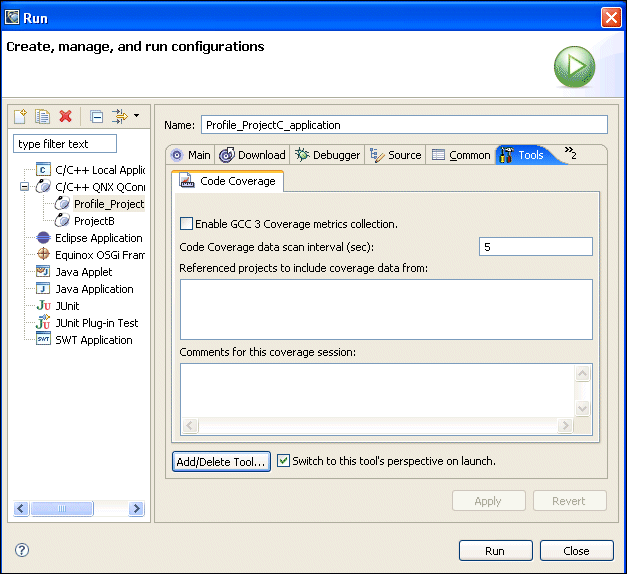
Task: Click the Add/Delete Tool button
Action: pos(221,461)
